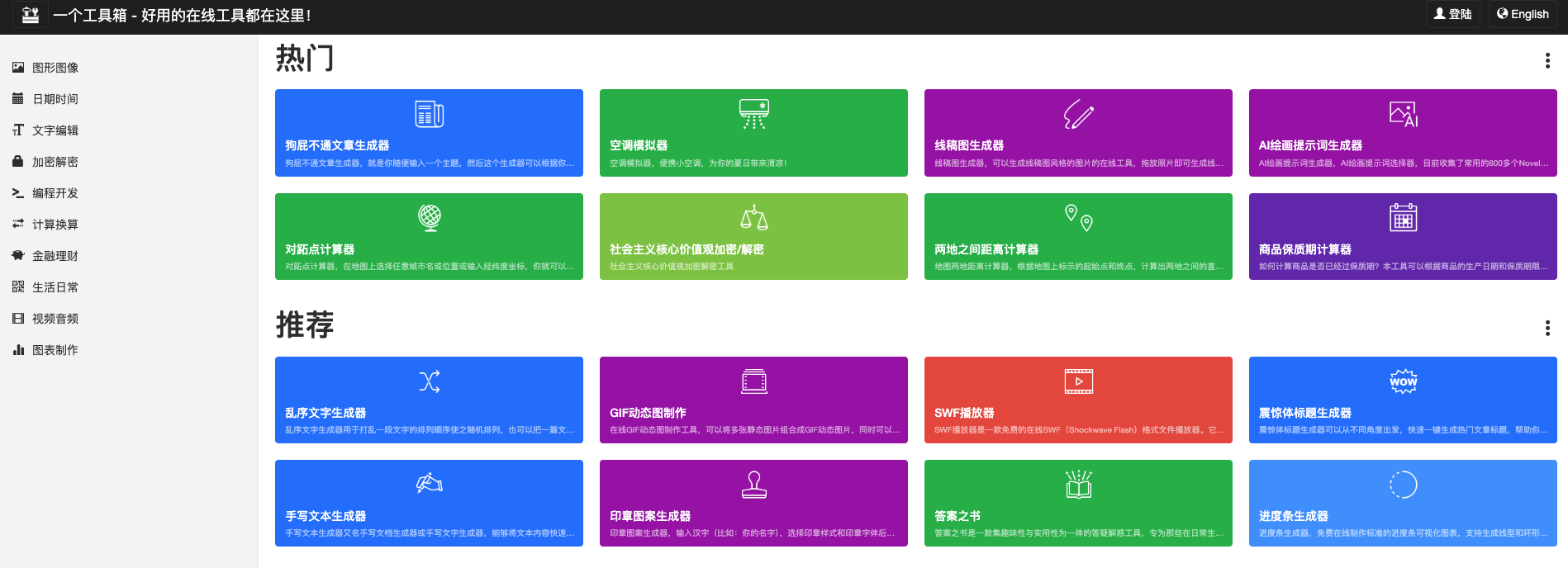
Task: Open the AI绘画提示词生成器 image icon
Action: (1403, 114)
